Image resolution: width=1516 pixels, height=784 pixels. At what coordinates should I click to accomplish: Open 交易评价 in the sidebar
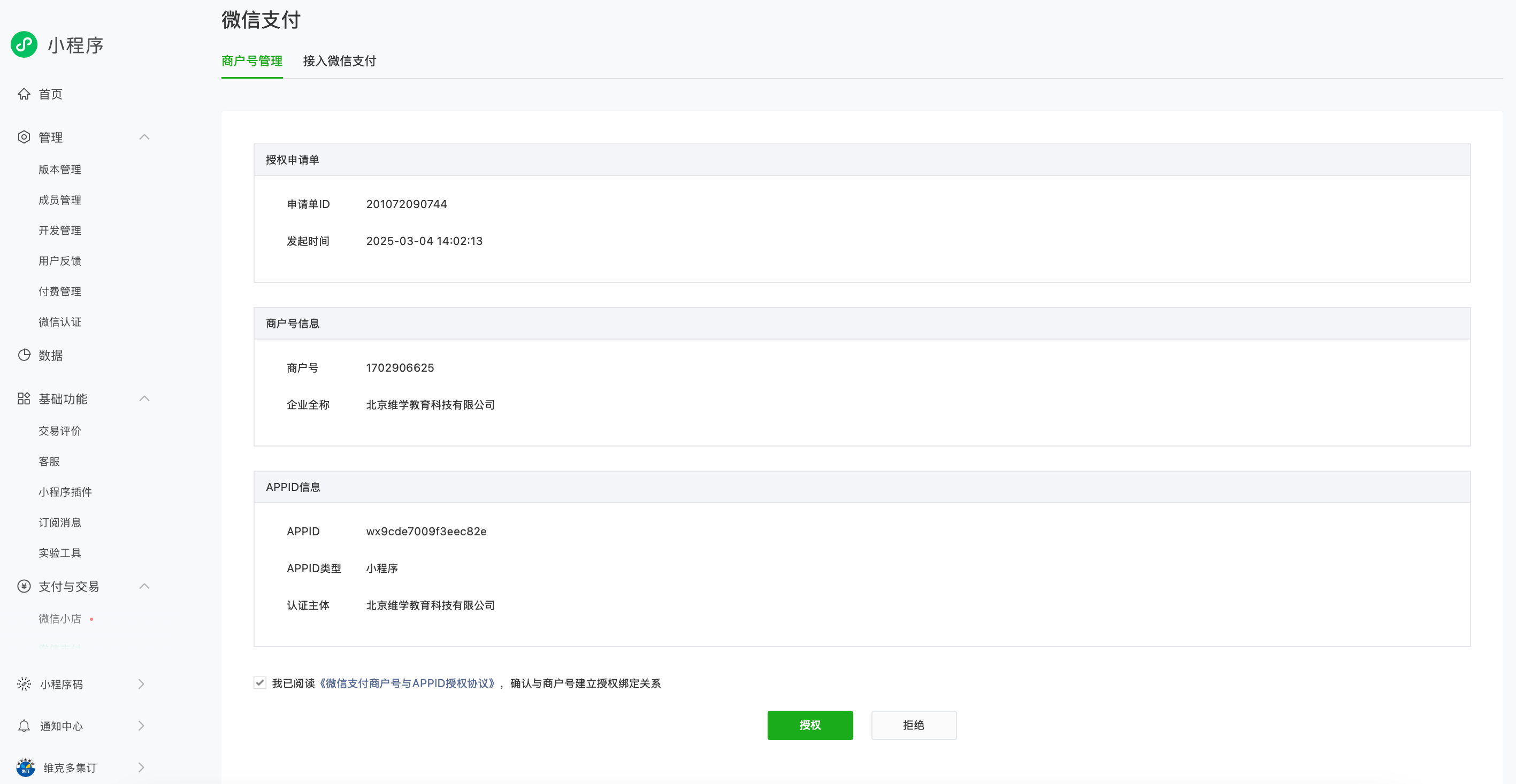click(60, 431)
